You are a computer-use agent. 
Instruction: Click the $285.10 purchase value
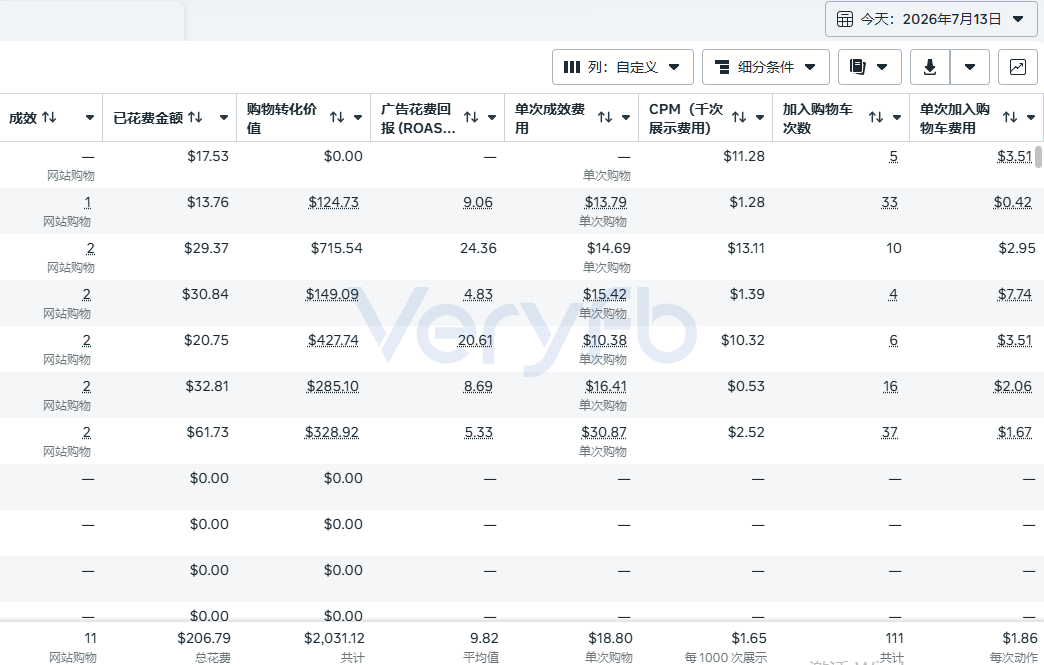333,386
